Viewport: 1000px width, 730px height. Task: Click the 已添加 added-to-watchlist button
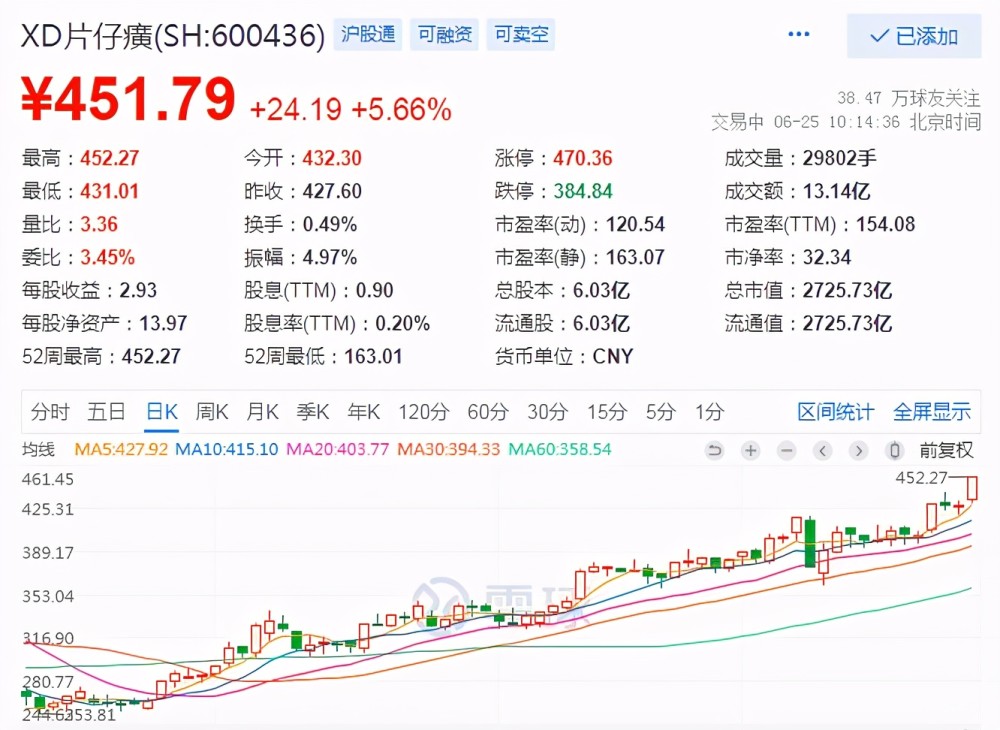[x=914, y=36]
